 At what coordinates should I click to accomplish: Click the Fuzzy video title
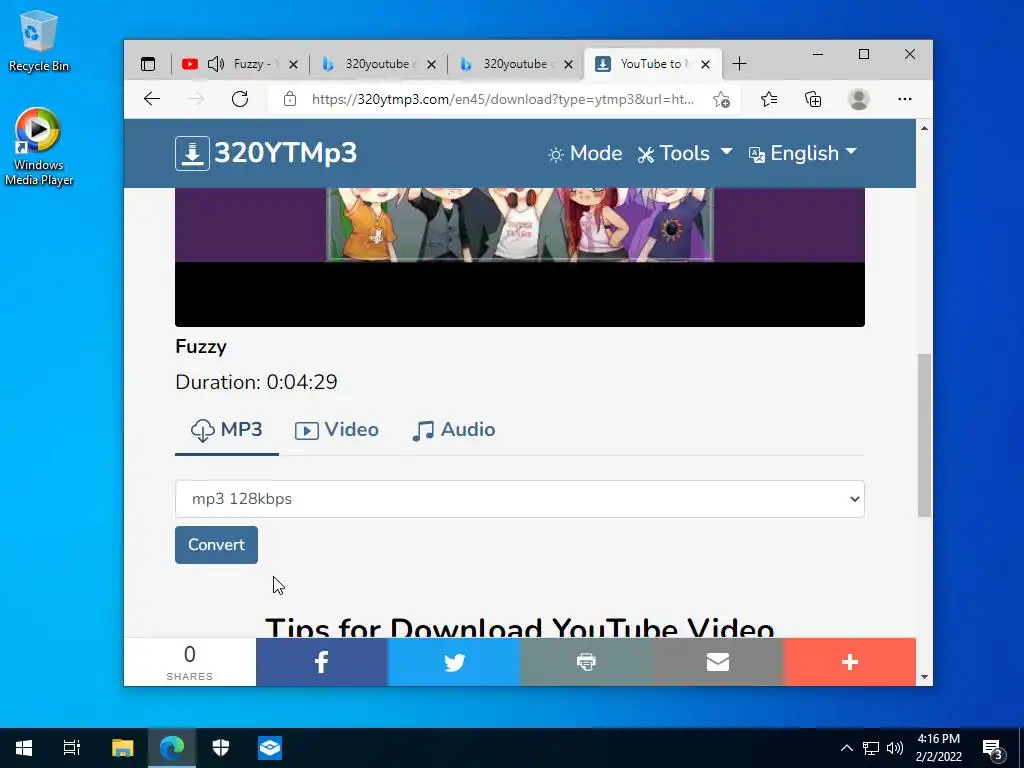coord(200,347)
